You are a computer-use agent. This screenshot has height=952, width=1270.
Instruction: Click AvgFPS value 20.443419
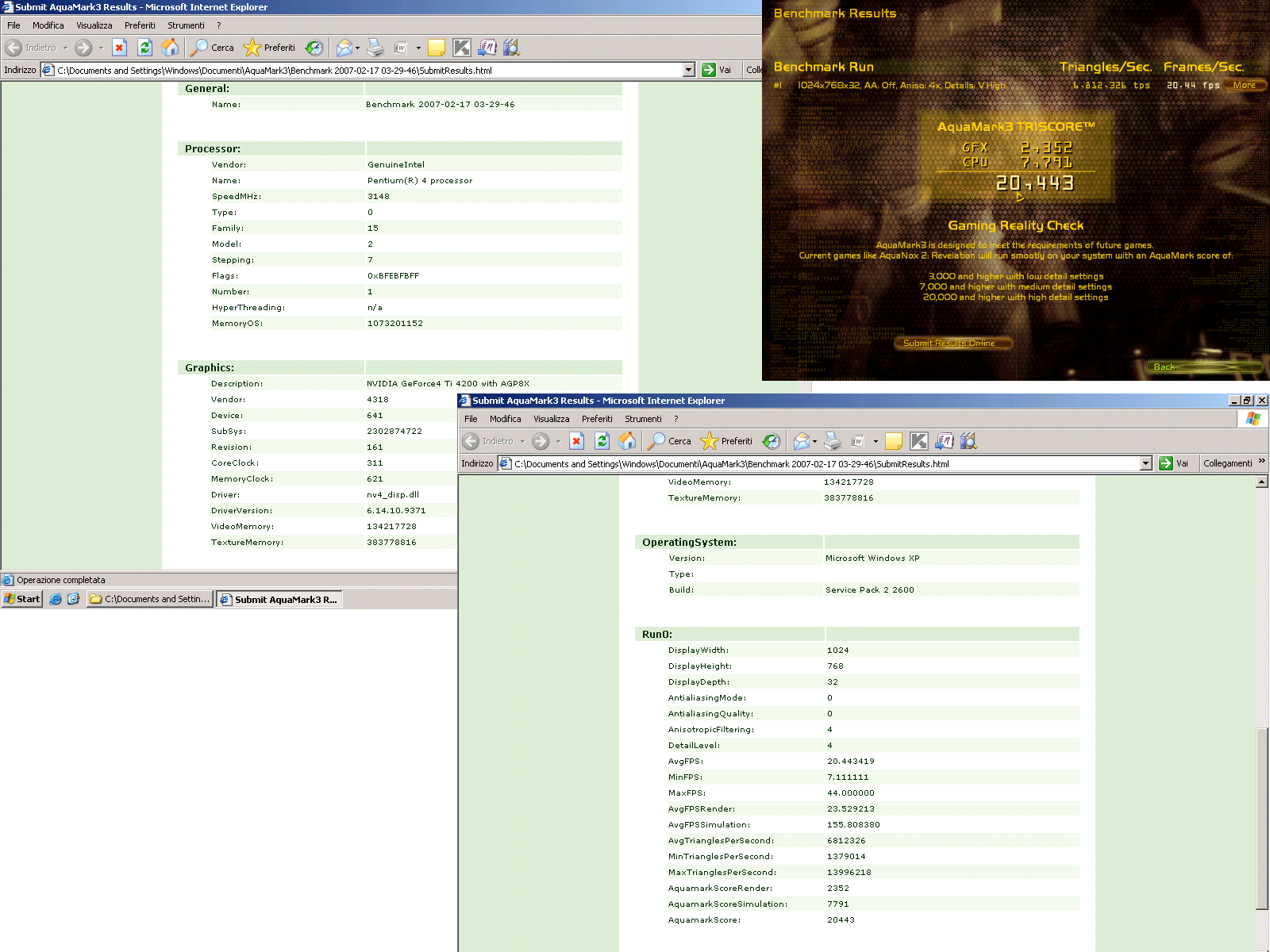tap(850, 761)
